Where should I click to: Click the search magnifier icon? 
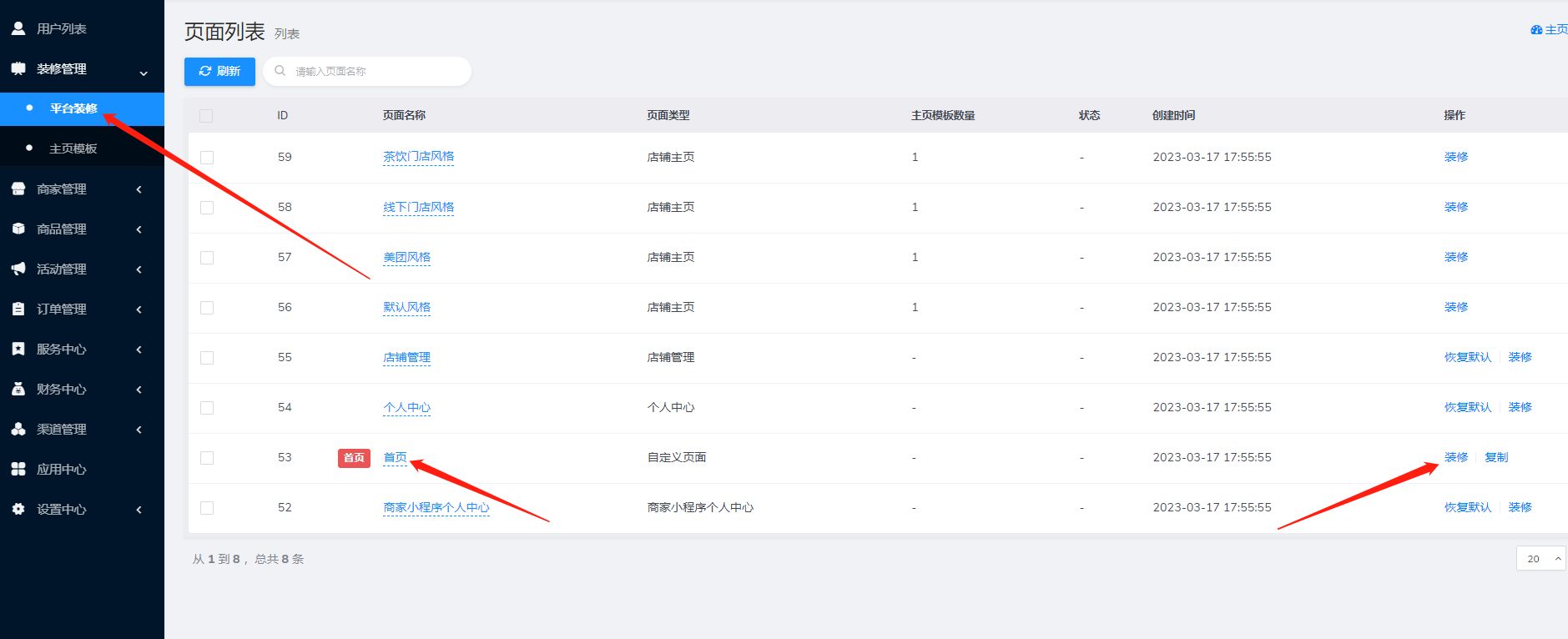(280, 71)
